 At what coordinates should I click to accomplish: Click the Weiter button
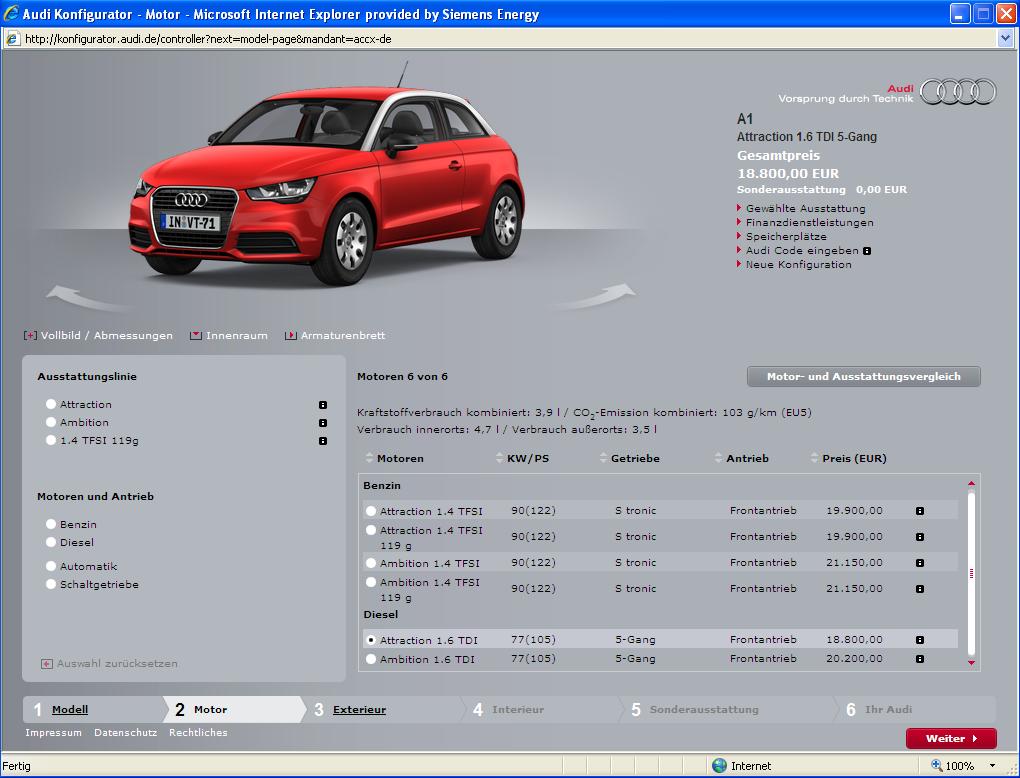coord(950,739)
